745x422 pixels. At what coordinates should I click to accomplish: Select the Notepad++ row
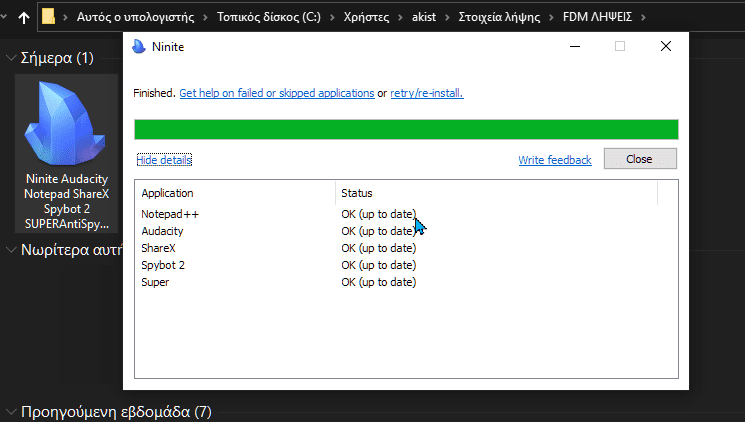tap(406, 214)
